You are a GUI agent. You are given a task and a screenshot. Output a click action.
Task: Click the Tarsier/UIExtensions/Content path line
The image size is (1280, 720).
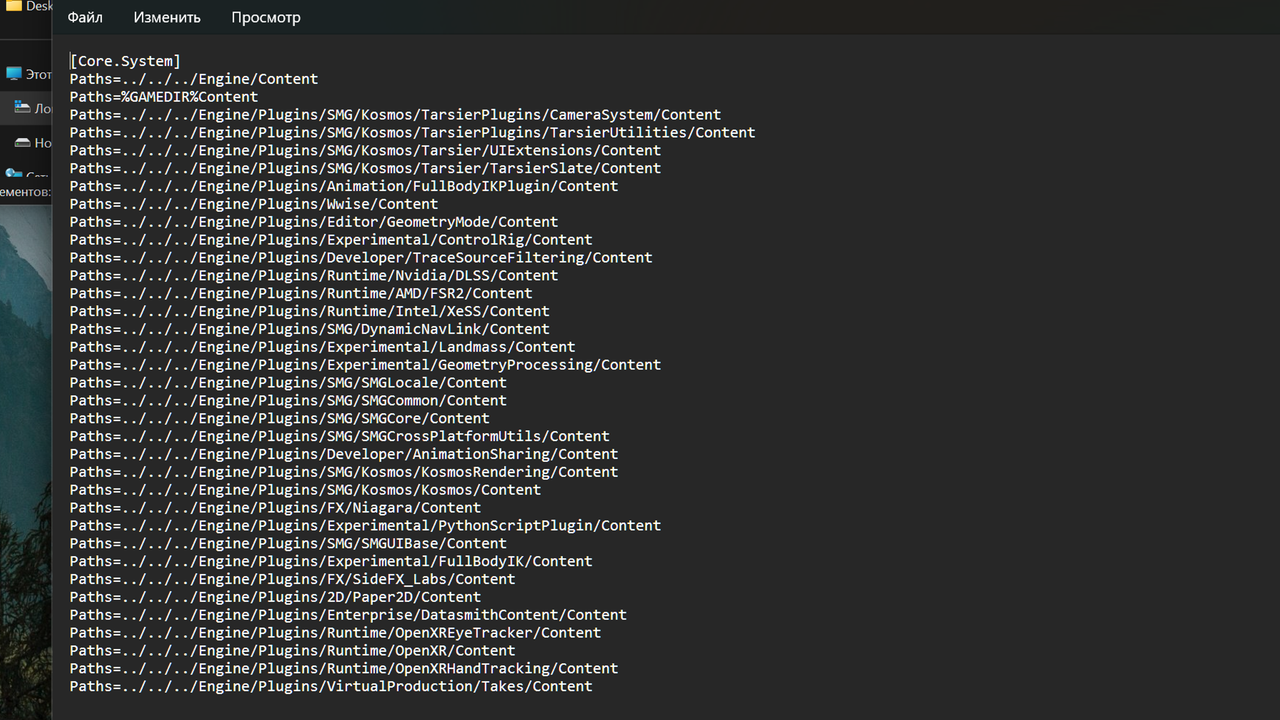click(x=365, y=151)
